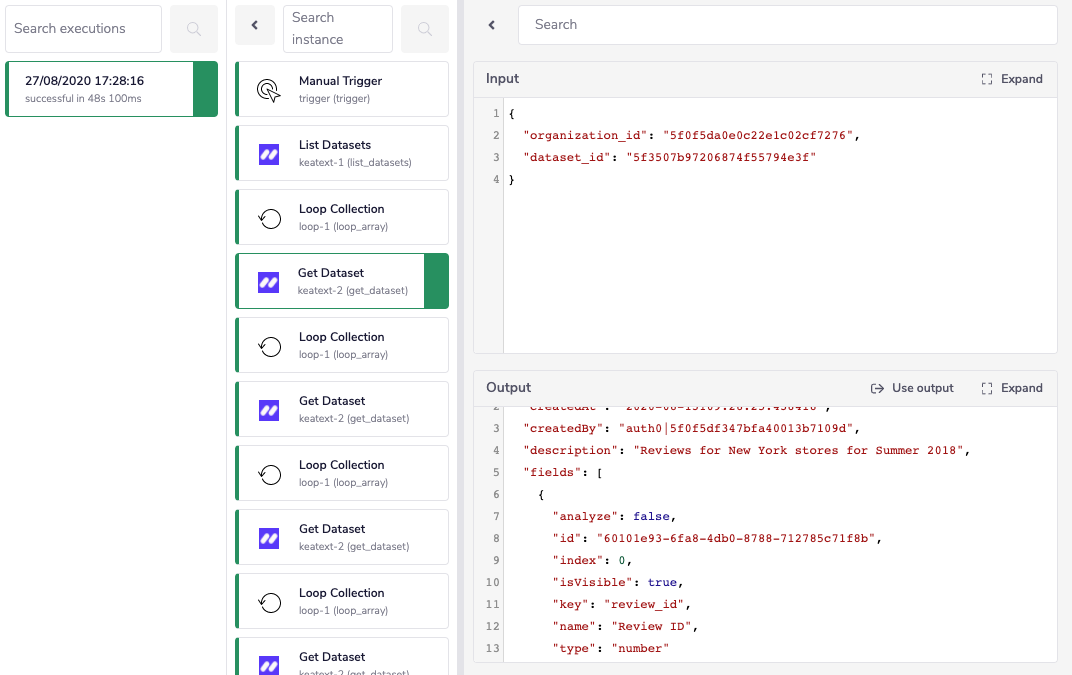Expand the Input panel
Screen dimensions: 1072x675
(x=1012, y=79)
